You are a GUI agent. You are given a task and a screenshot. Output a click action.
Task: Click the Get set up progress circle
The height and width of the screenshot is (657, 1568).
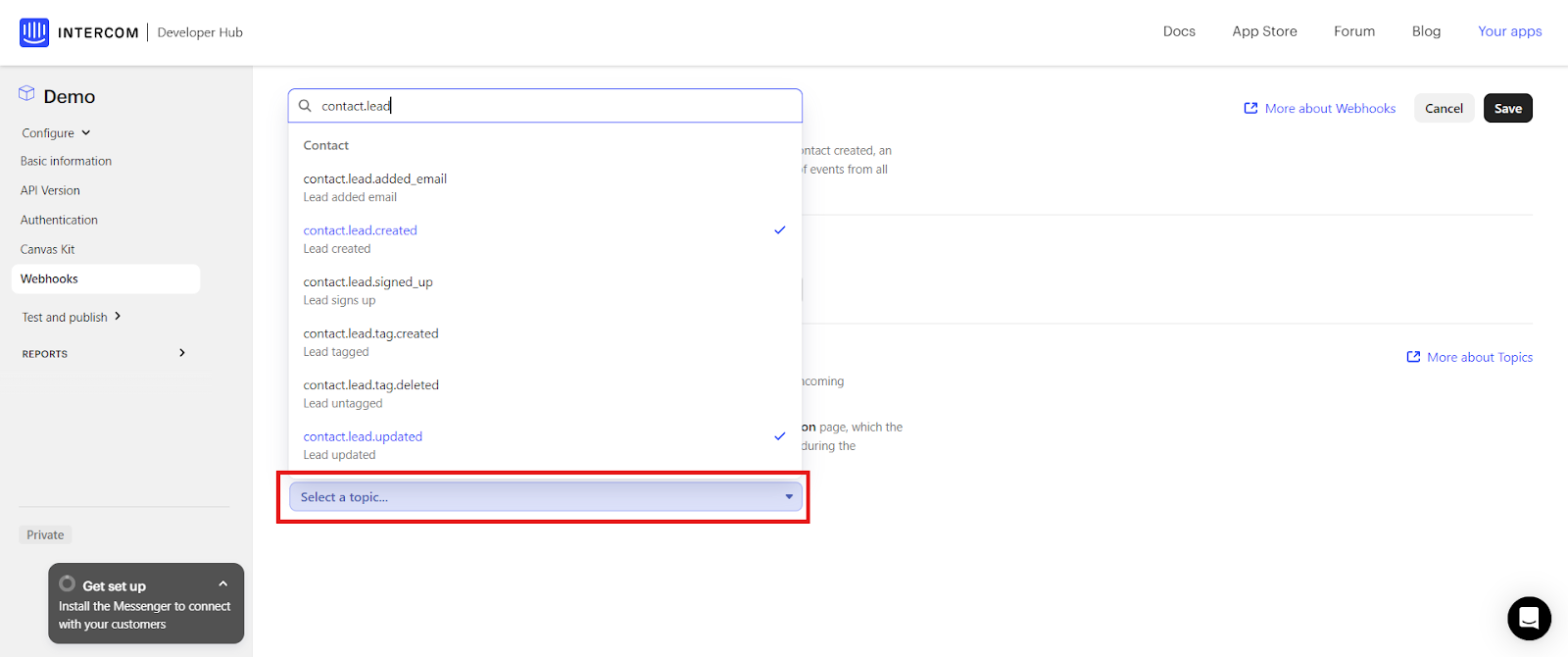pos(67,584)
